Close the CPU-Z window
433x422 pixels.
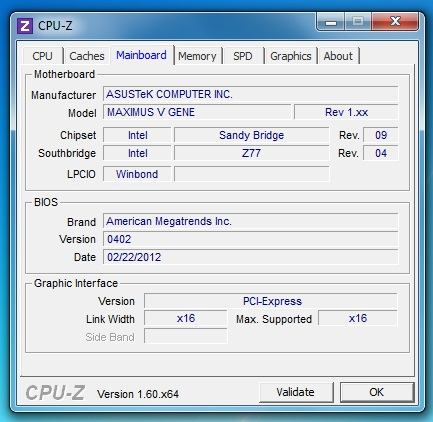395,22
